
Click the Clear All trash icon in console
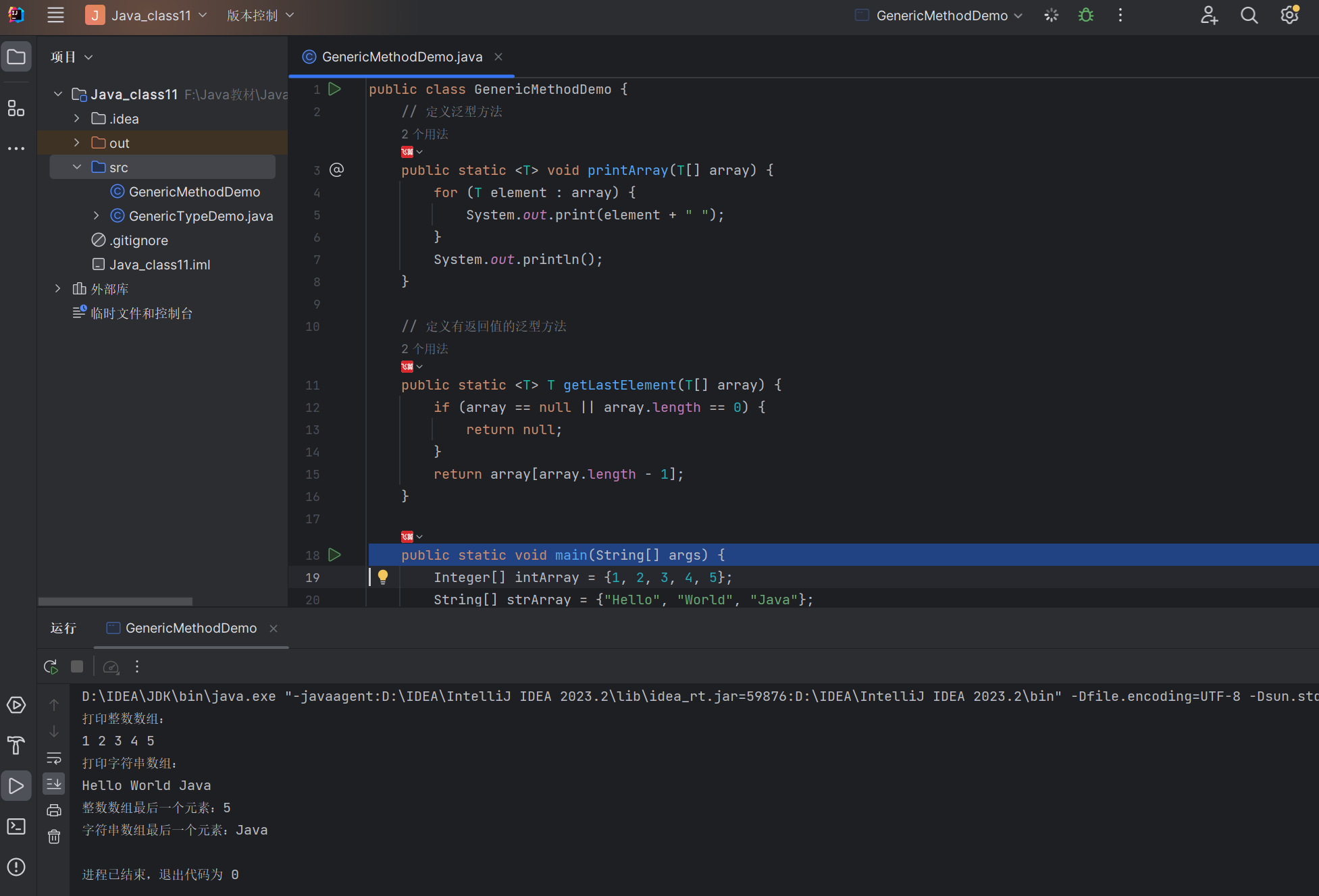[x=54, y=837]
